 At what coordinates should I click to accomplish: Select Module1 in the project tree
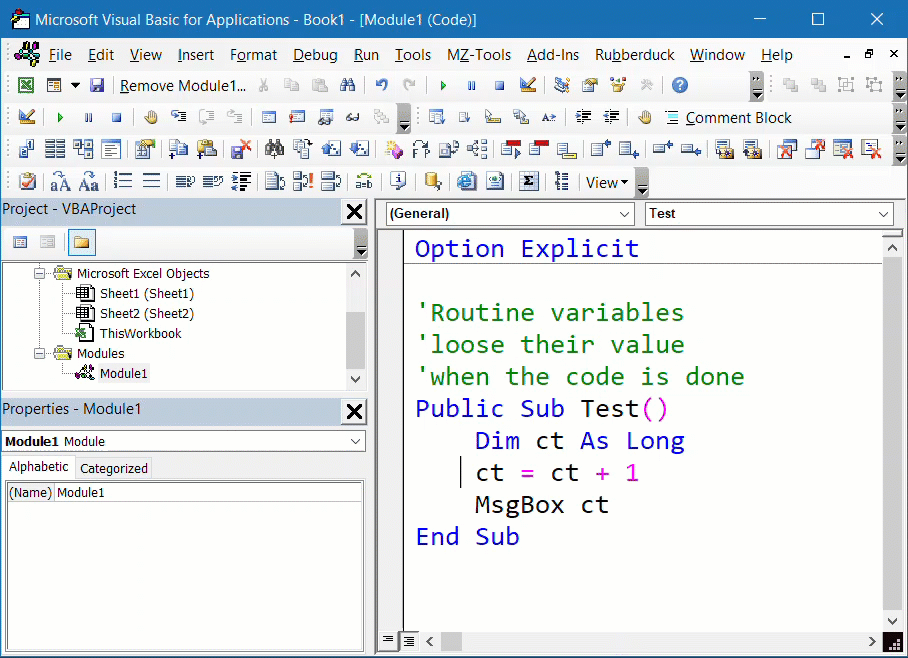pos(123,373)
